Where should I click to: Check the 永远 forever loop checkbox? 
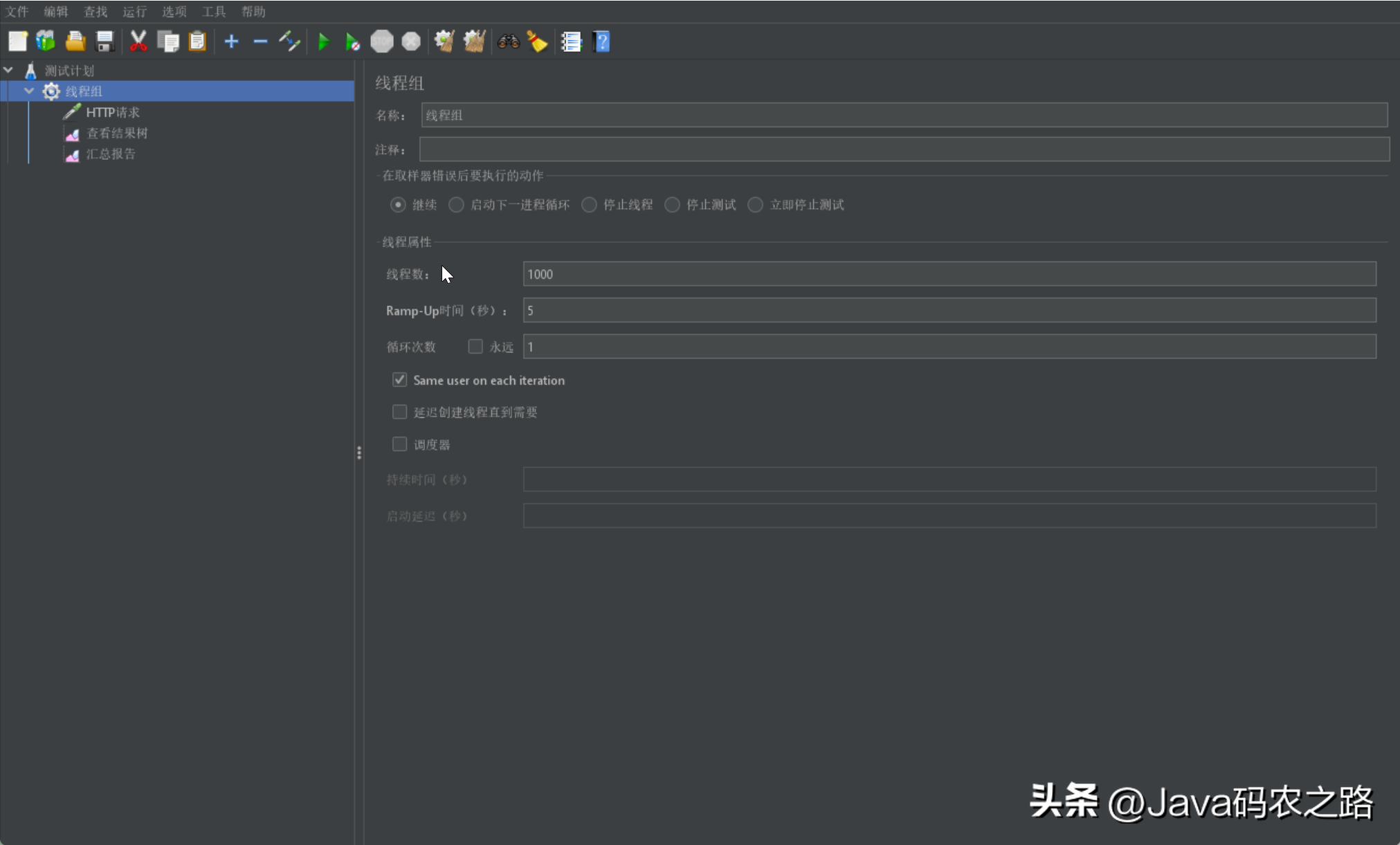point(475,347)
